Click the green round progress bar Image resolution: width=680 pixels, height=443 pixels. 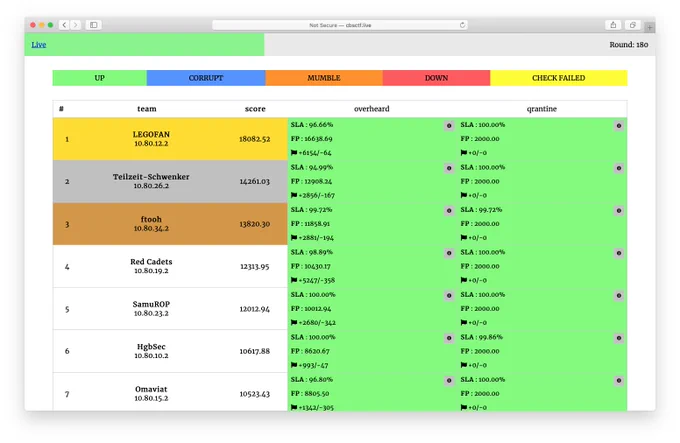[x=144, y=45]
